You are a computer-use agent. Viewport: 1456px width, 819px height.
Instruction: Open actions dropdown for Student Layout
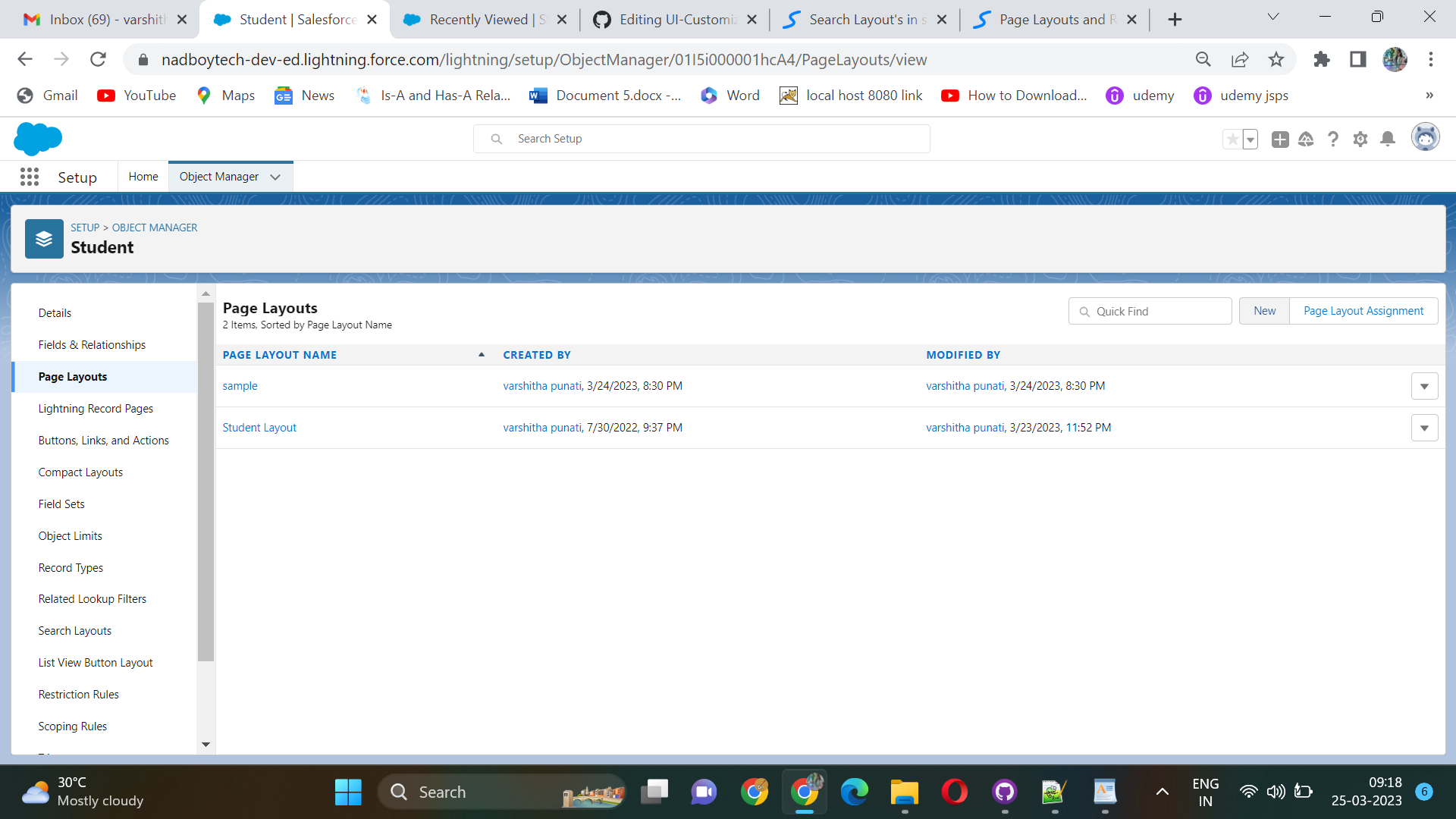click(x=1424, y=428)
